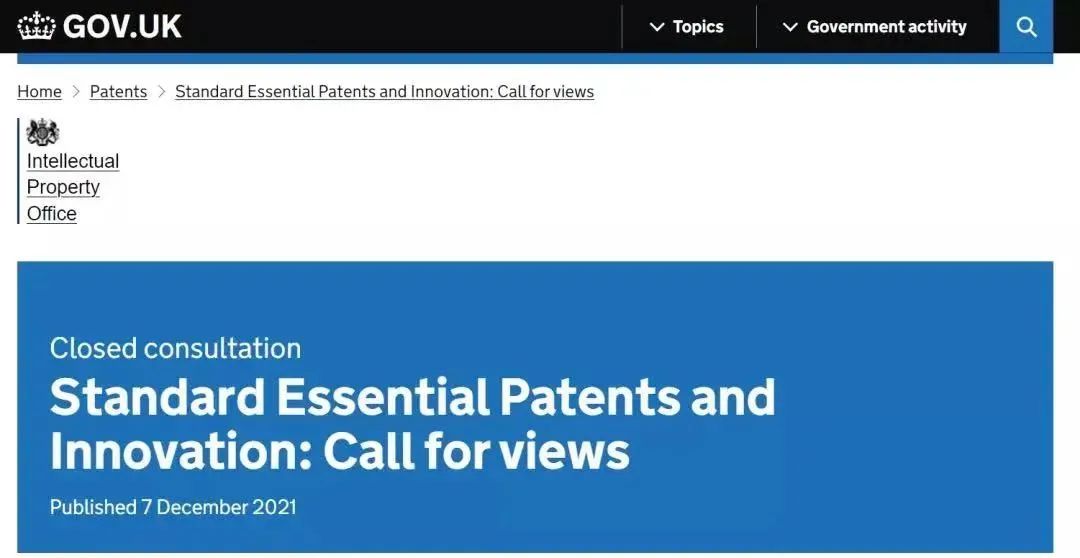Click the breadcrumb arrow after Patents
The height and width of the screenshot is (558, 1080).
(161, 92)
